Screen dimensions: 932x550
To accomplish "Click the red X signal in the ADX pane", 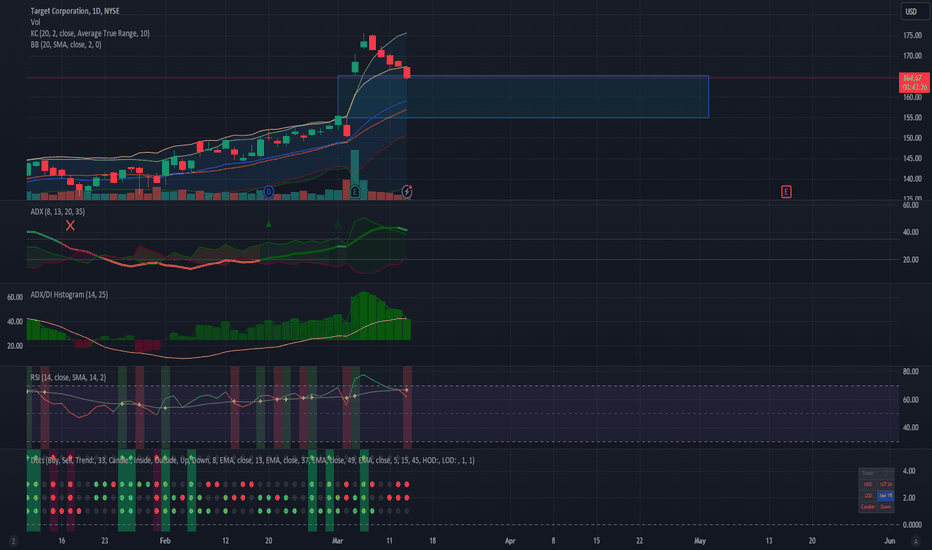I will [70, 225].
